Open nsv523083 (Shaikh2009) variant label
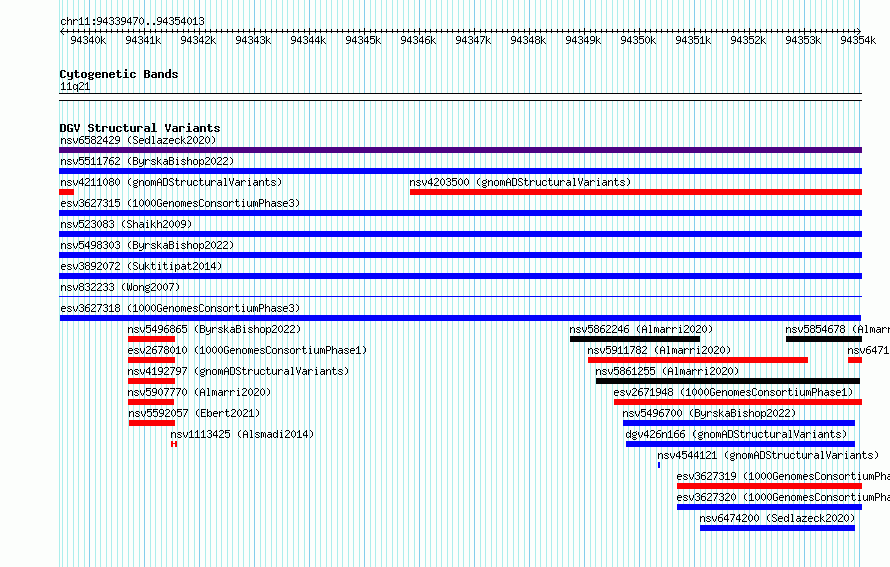The image size is (890, 567). click(126, 224)
